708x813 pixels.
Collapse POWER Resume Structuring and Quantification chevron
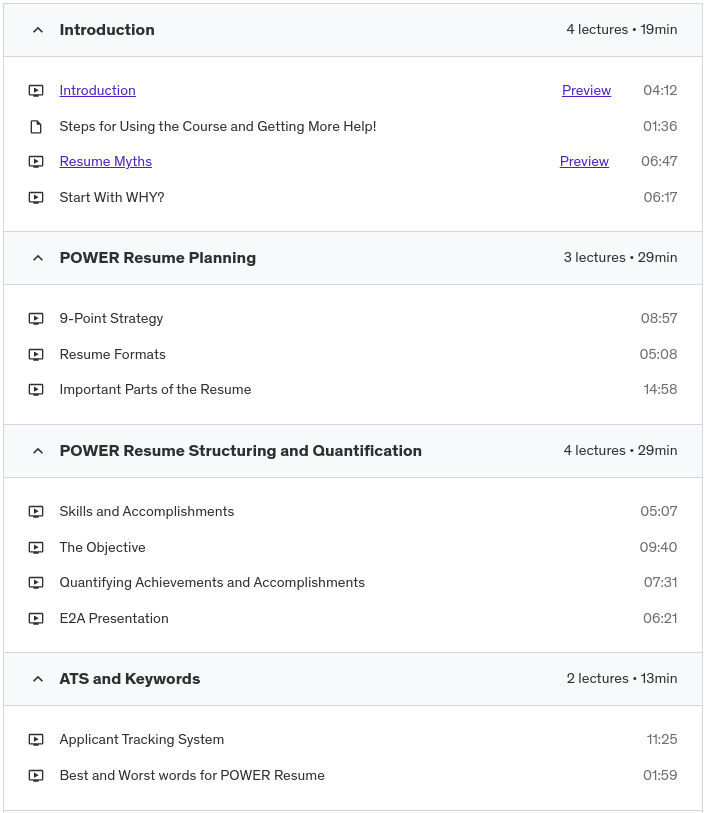pyautogui.click(x=38, y=451)
